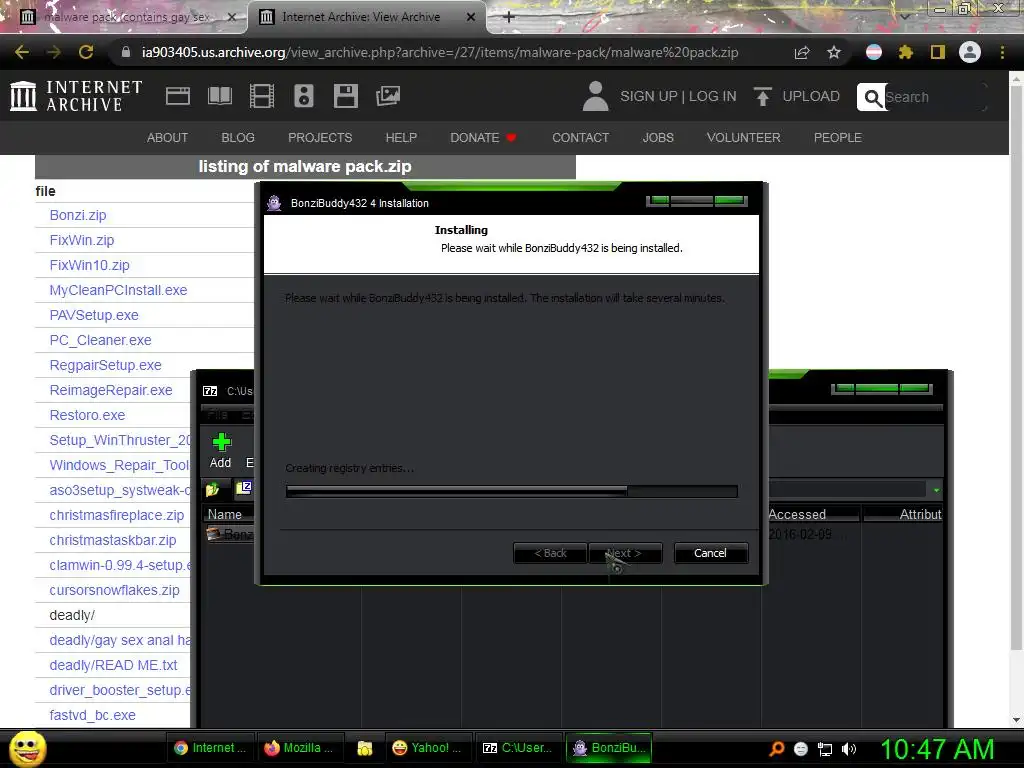Open the FixWin.zip link

point(82,240)
